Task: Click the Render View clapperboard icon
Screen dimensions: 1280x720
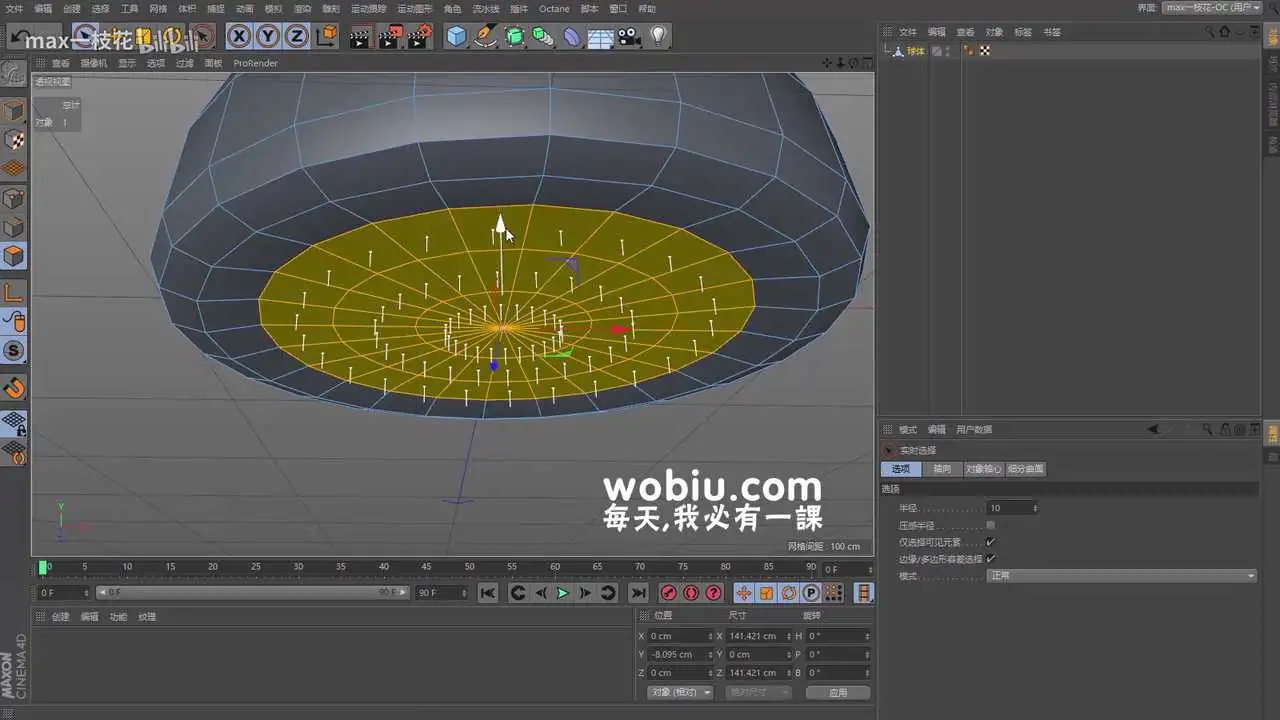Action: (360, 37)
